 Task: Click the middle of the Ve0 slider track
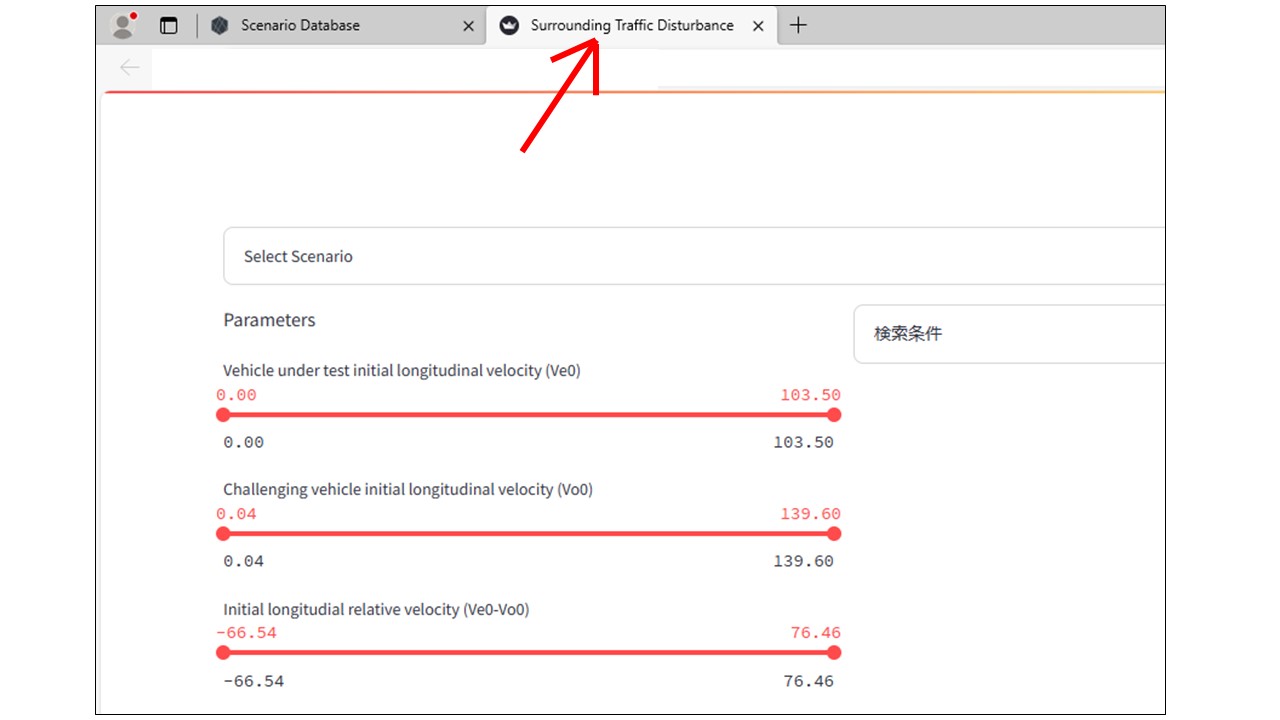[528, 415]
